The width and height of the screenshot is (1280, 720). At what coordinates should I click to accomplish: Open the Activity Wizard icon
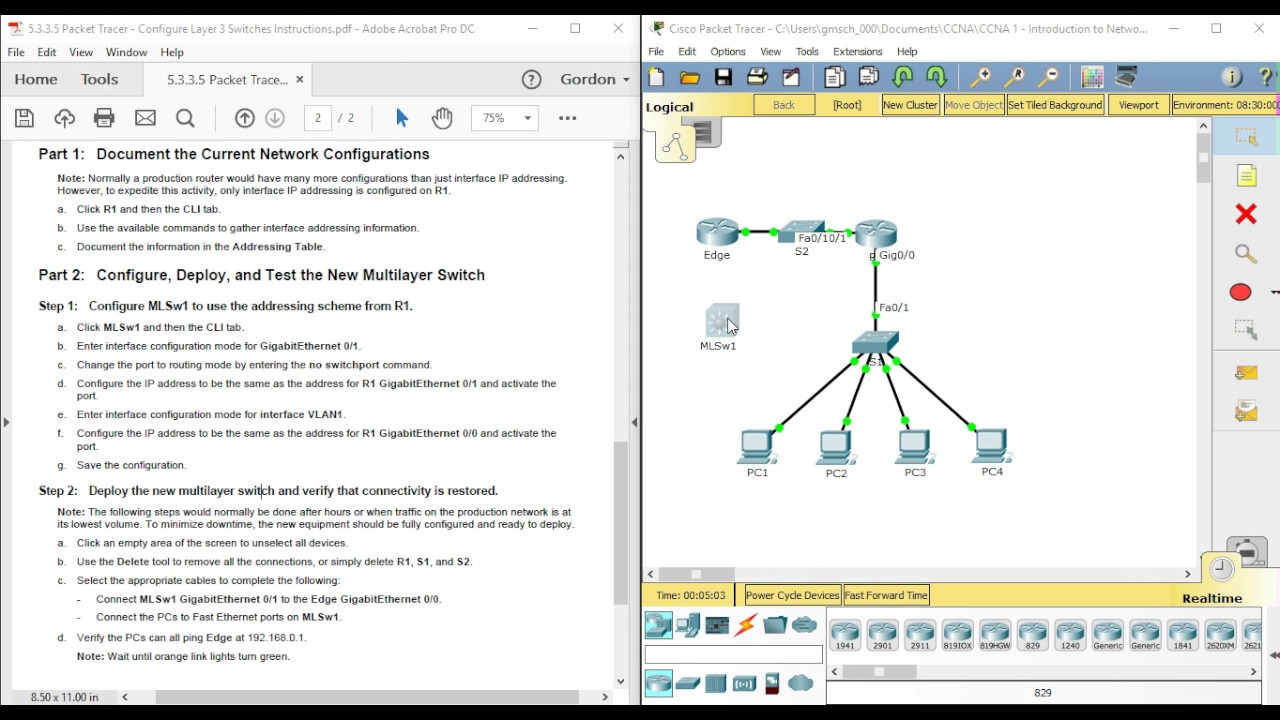click(x=791, y=77)
